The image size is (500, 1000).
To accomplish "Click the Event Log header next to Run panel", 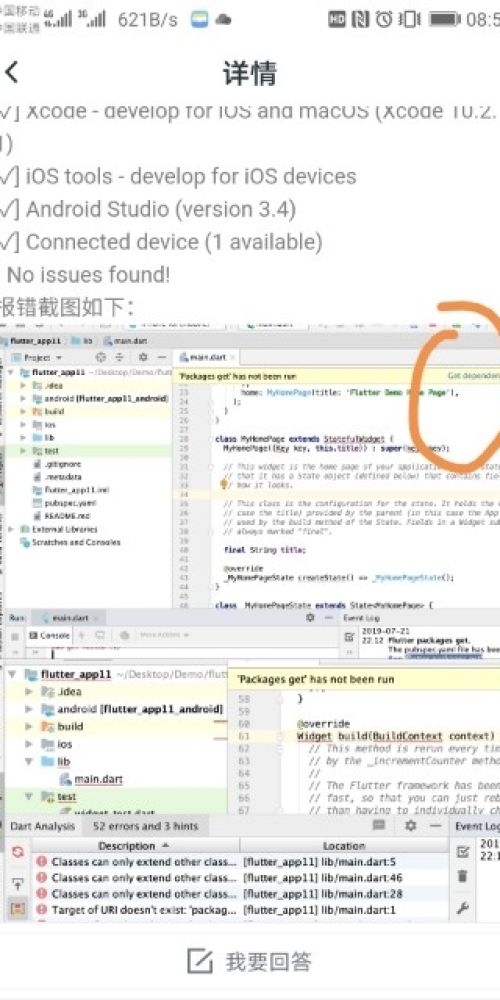I will [x=362, y=618].
